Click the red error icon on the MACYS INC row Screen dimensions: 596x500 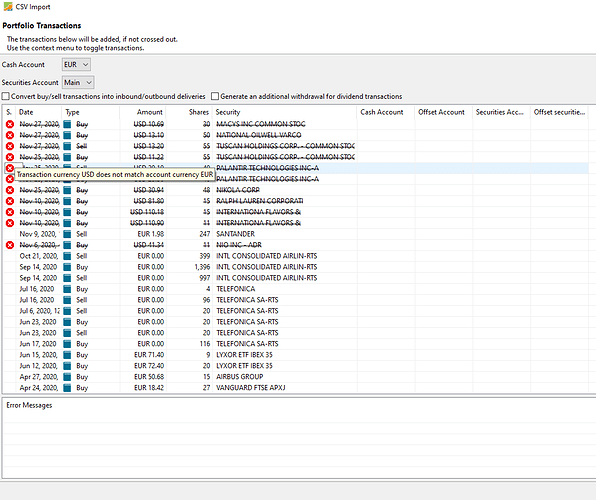pos(10,124)
